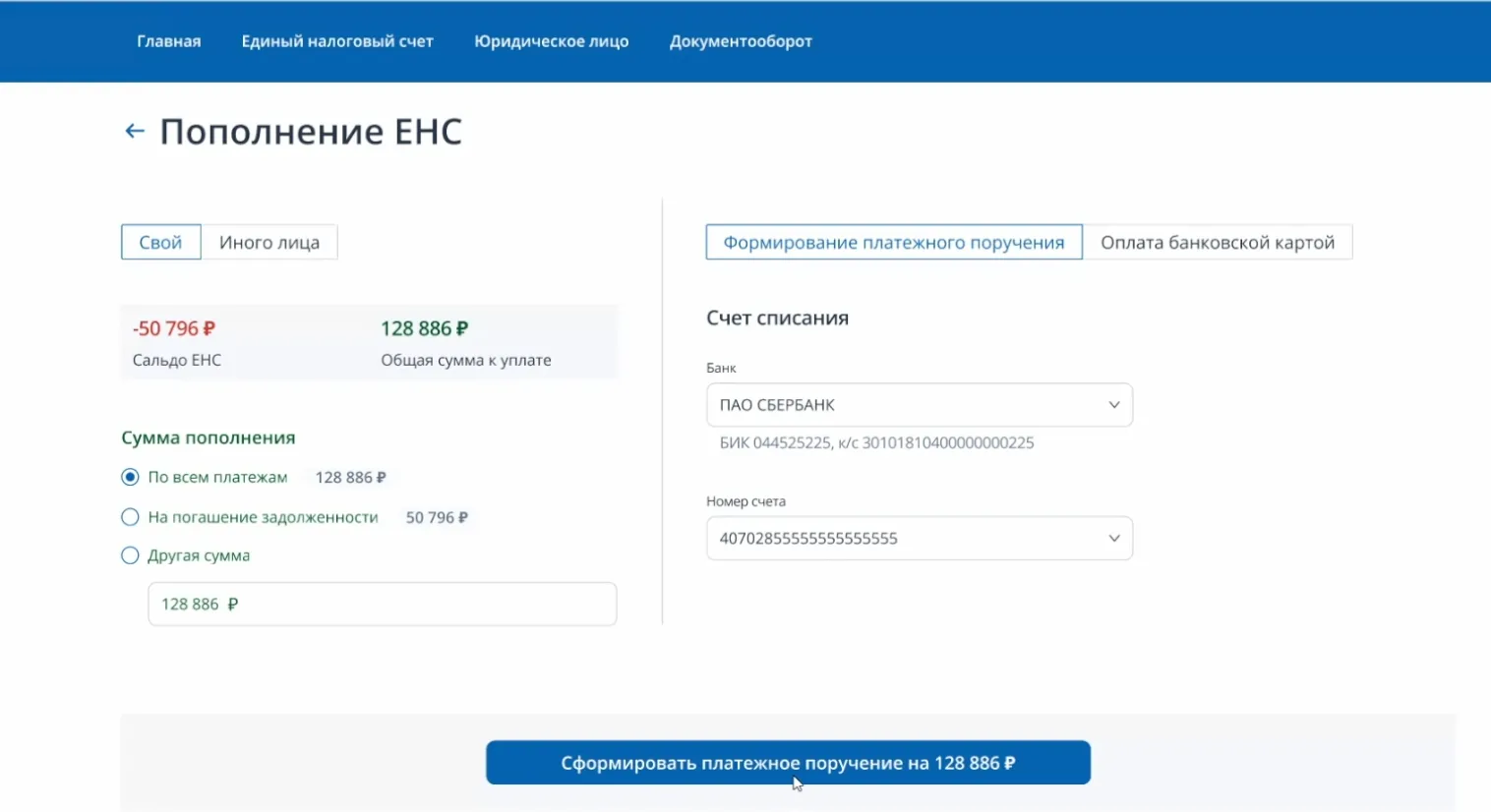Switch to the Иного лица tab
This screenshot has width=1491, height=812.
[x=269, y=242]
